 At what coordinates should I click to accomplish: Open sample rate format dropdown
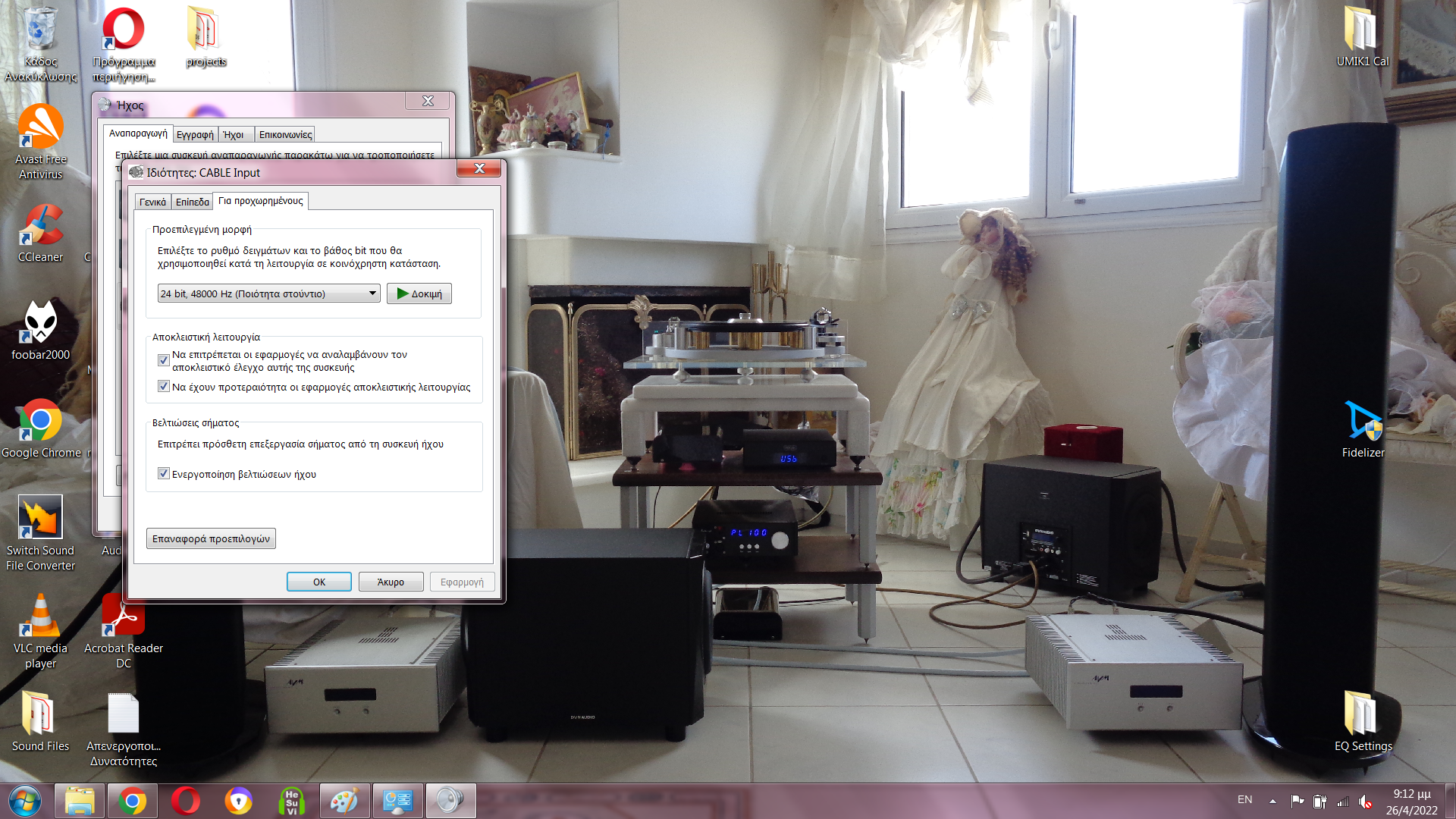point(268,293)
